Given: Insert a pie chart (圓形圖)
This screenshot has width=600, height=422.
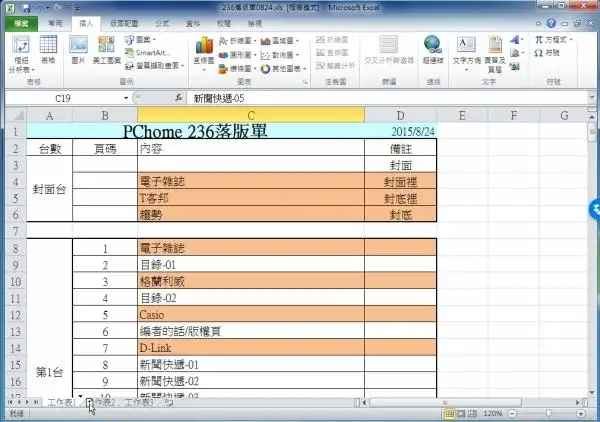Looking at the screenshot, I should (x=237, y=55).
